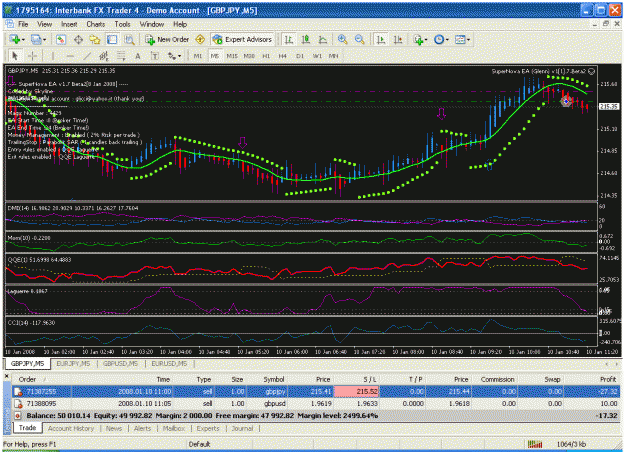Open the Periods clock dropdown
Image resolution: width=625 pixels, height=452 pixels.
(447, 40)
